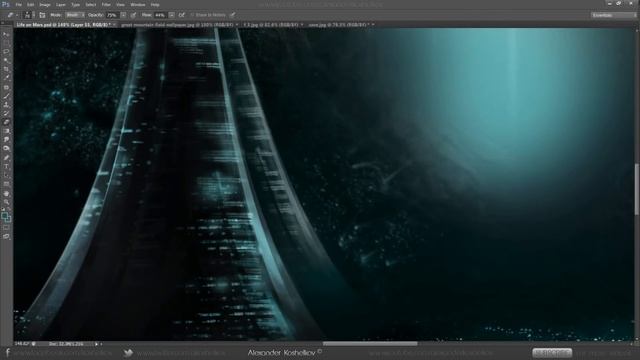Enable airbrush-style build-up effects
640x360 pixels.
pos(182,15)
